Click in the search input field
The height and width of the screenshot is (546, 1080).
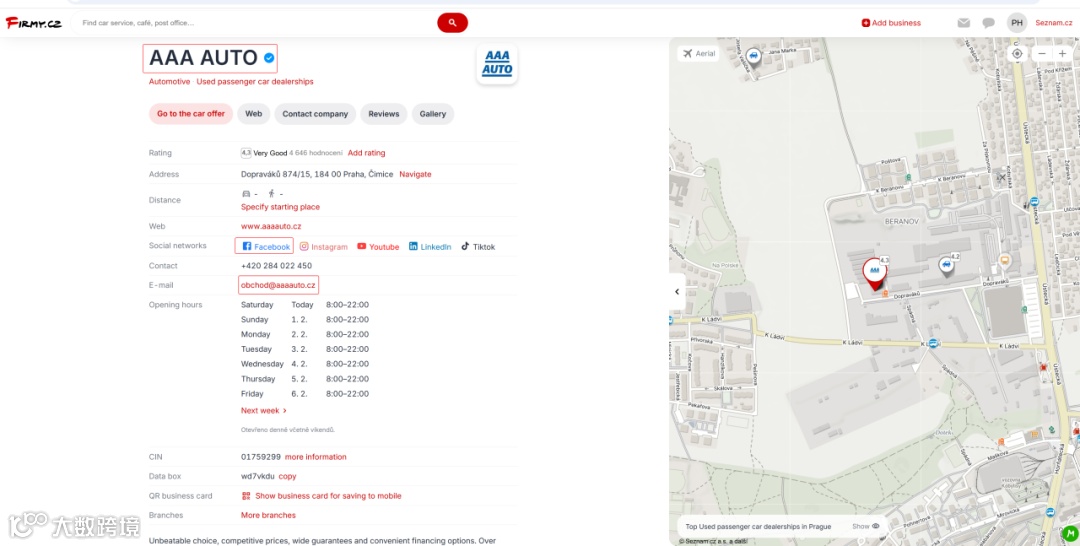click(x=255, y=23)
